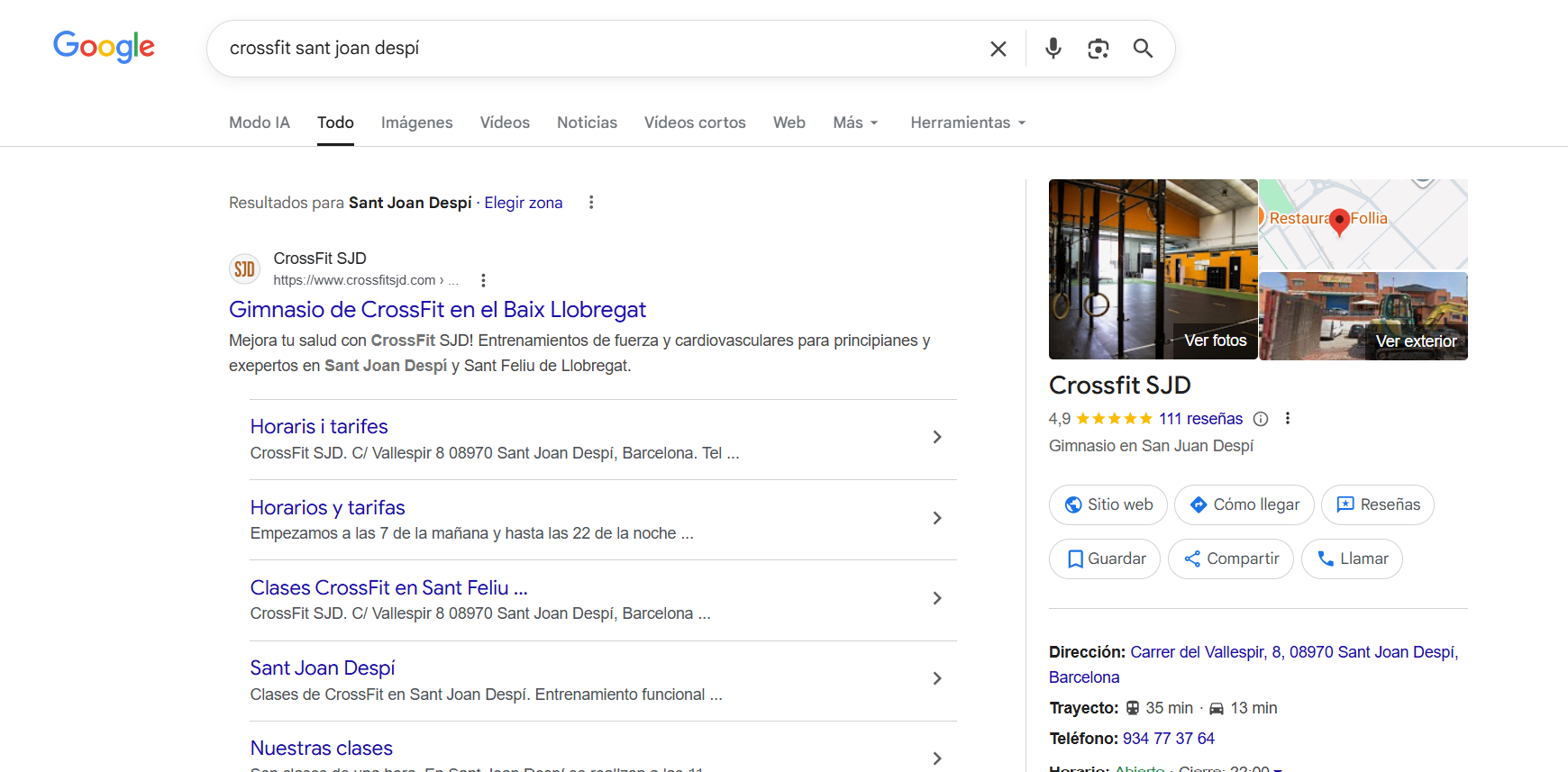Image resolution: width=1568 pixels, height=772 pixels.
Task: Open the Vídeos cortos tab
Action: click(x=695, y=123)
